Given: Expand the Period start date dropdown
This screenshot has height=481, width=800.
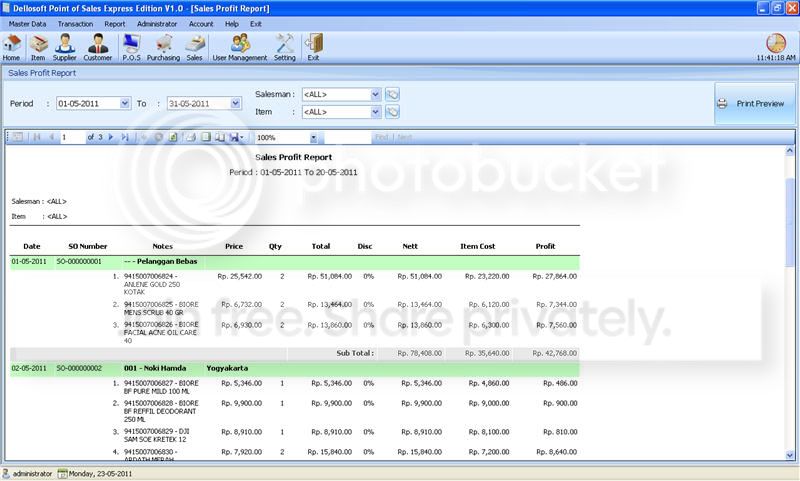Looking at the screenshot, I should point(125,104).
